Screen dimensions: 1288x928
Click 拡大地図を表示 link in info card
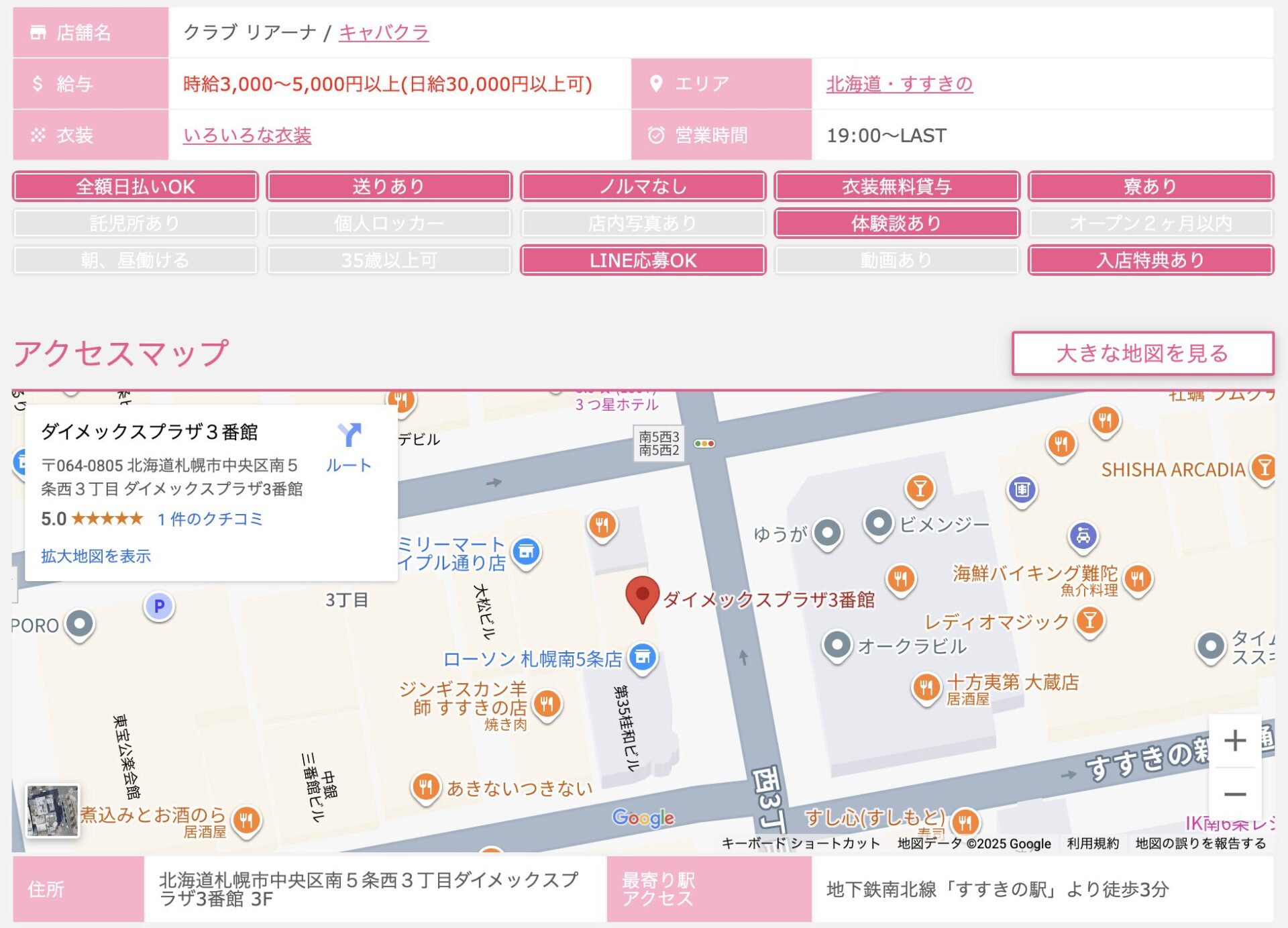[96, 556]
